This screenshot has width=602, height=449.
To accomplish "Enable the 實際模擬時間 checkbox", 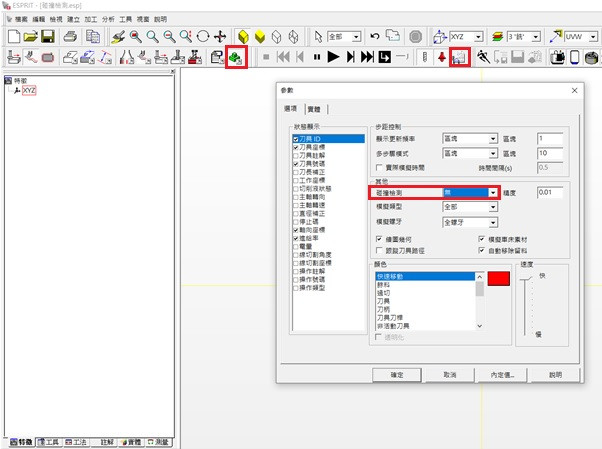I will (379, 167).
